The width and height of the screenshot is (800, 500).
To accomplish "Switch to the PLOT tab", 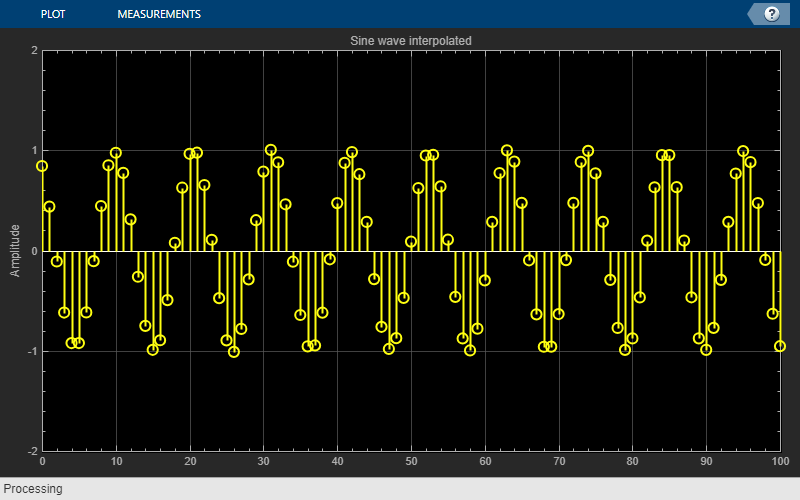I will (53, 14).
